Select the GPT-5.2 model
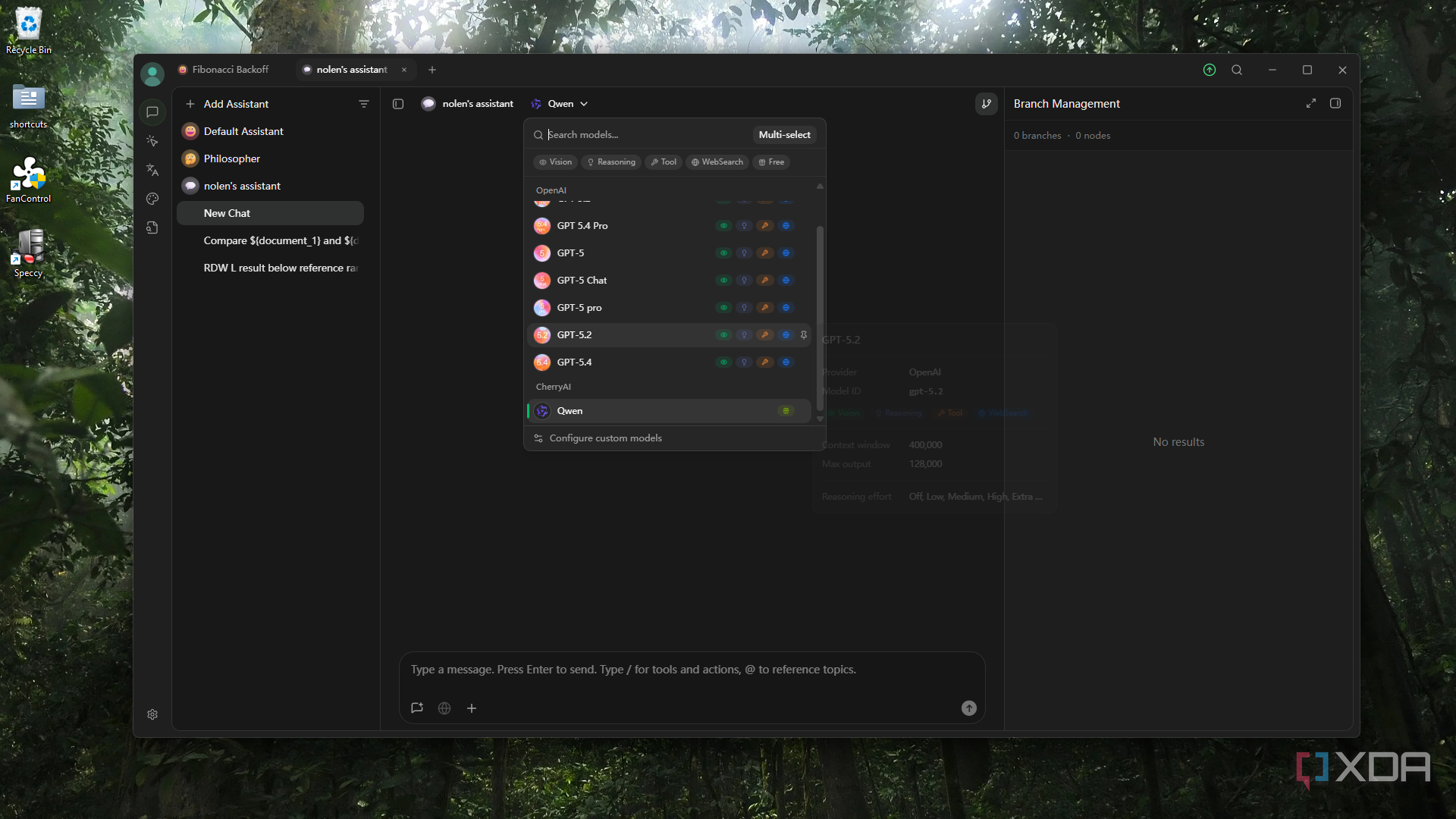Image resolution: width=1456 pixels, height=819 pixels. tap(669, 334)
